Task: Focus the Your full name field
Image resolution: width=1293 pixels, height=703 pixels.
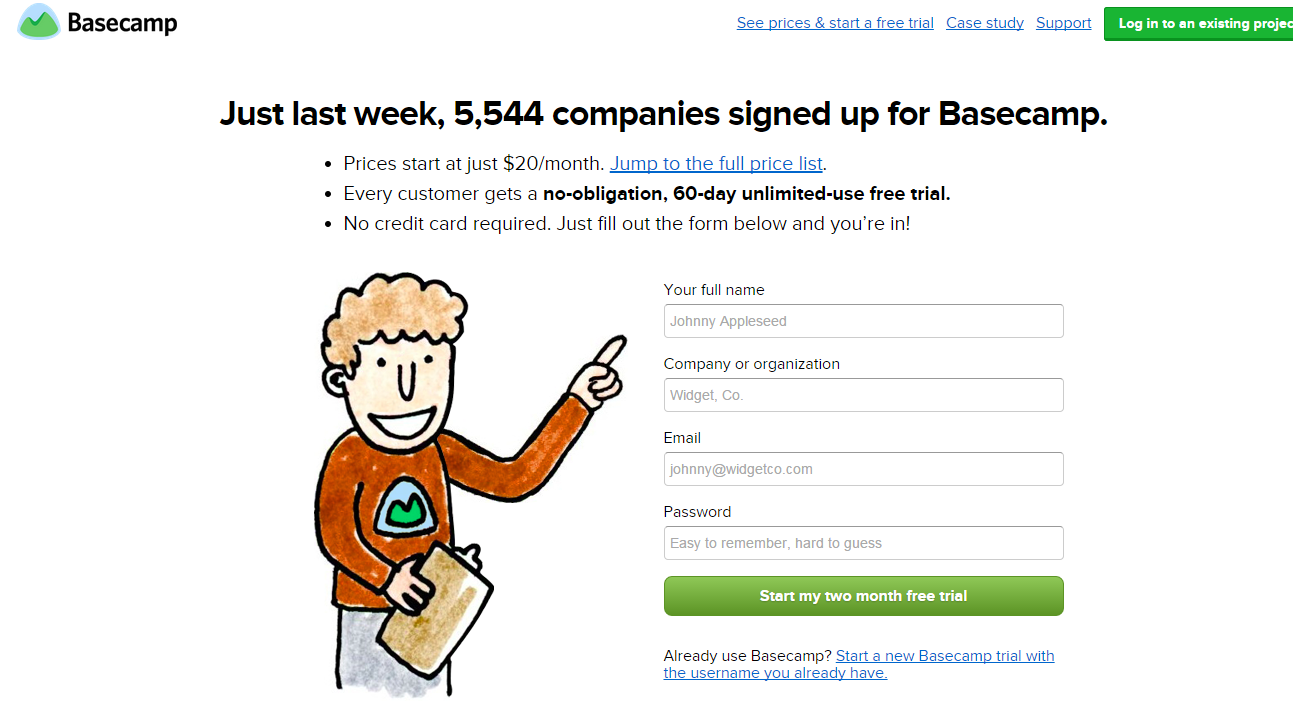Action: [863, 321]
